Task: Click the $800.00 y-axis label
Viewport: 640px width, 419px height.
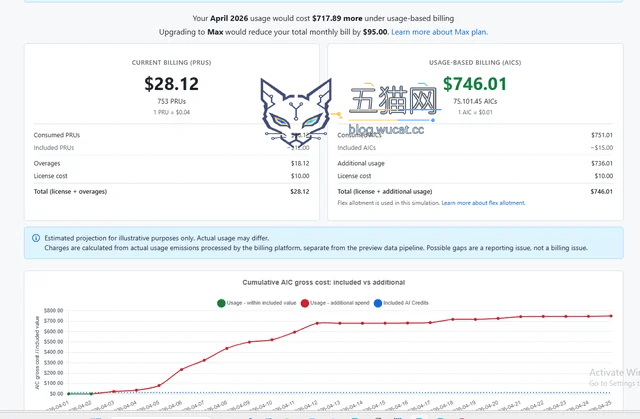Action: [x=53, y=310]
